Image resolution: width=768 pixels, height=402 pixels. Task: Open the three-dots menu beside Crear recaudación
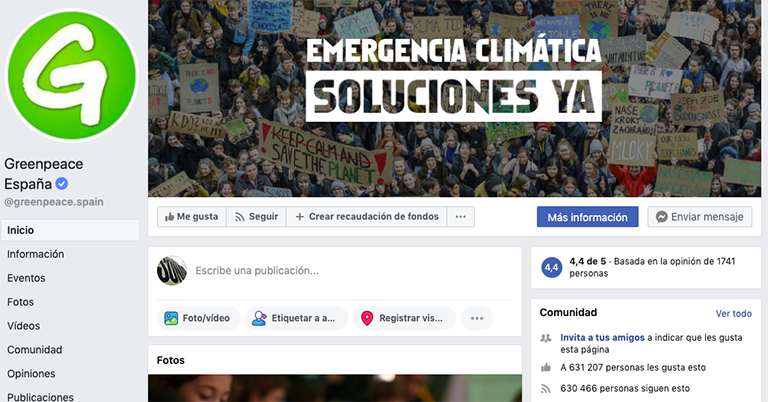point(460,216)
